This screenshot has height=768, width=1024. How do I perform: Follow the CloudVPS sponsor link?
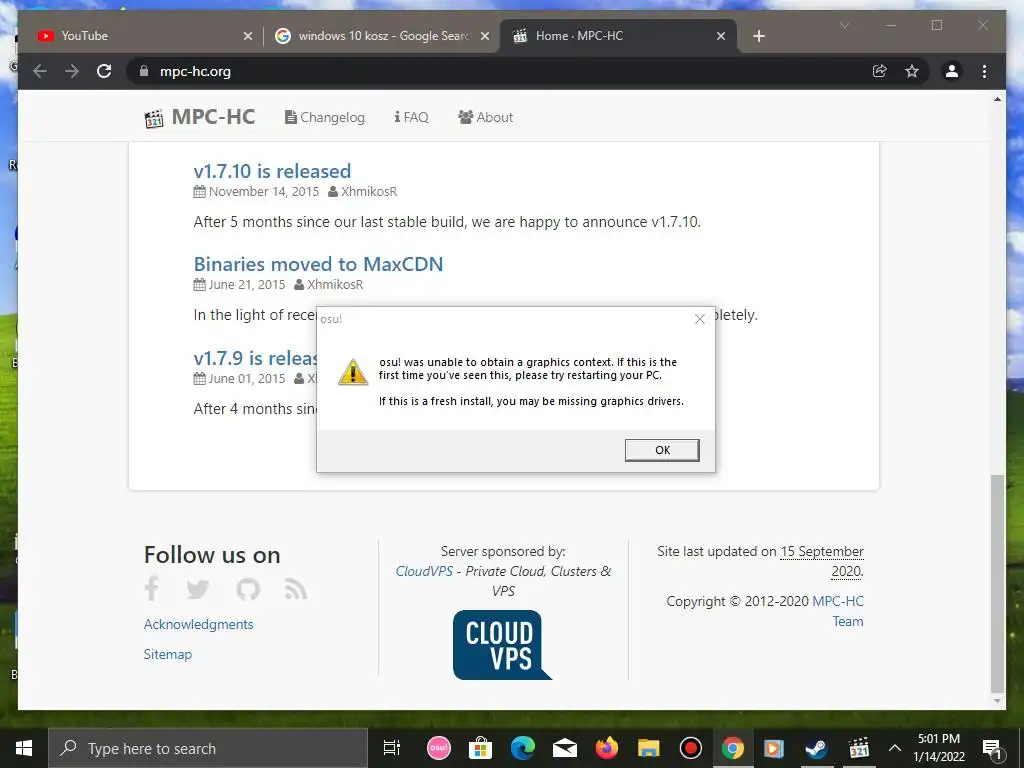(424, 571)
